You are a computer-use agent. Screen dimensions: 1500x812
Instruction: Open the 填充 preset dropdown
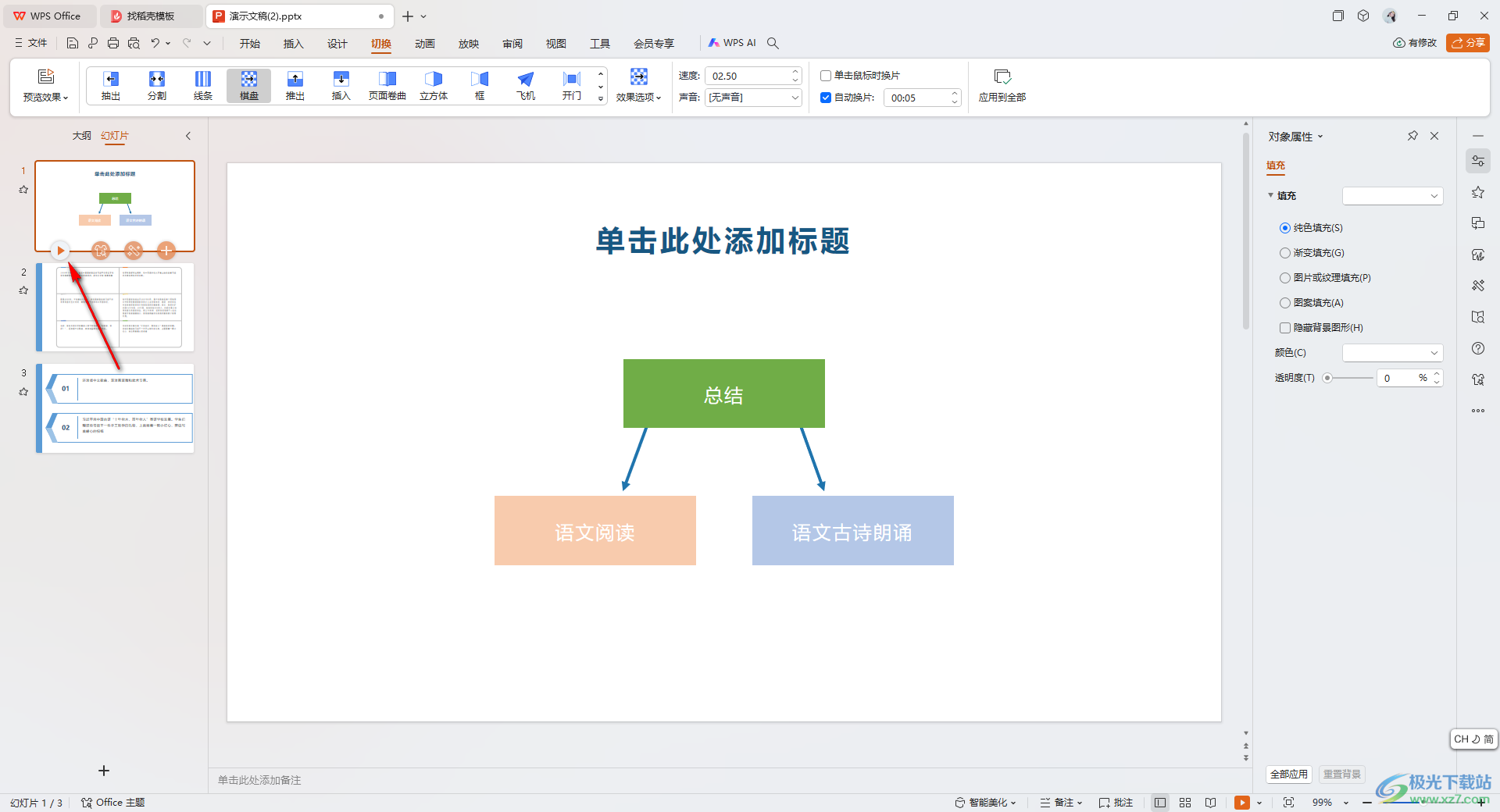click(x=1392, y=196)
